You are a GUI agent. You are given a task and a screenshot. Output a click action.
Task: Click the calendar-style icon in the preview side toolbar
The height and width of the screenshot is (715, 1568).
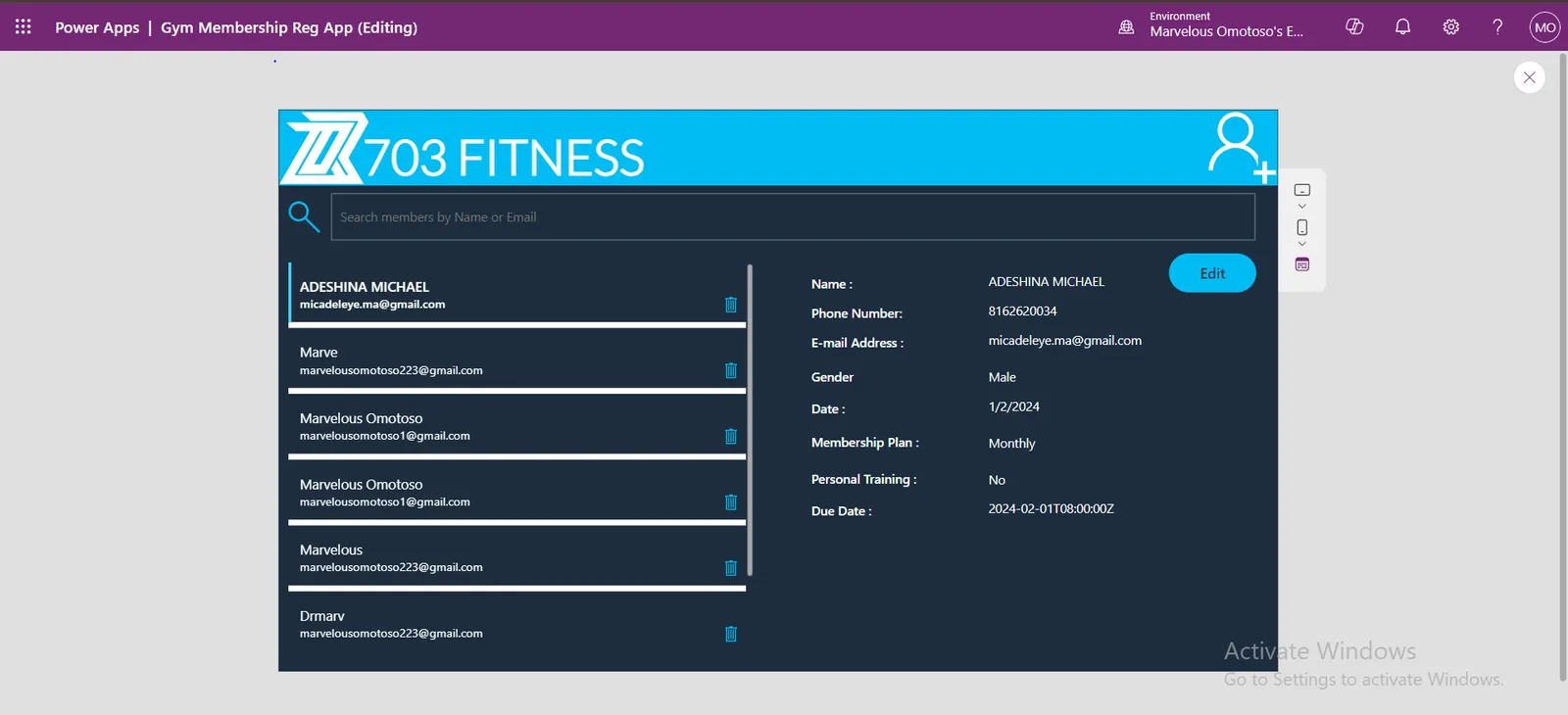[x=1301, y=264]
